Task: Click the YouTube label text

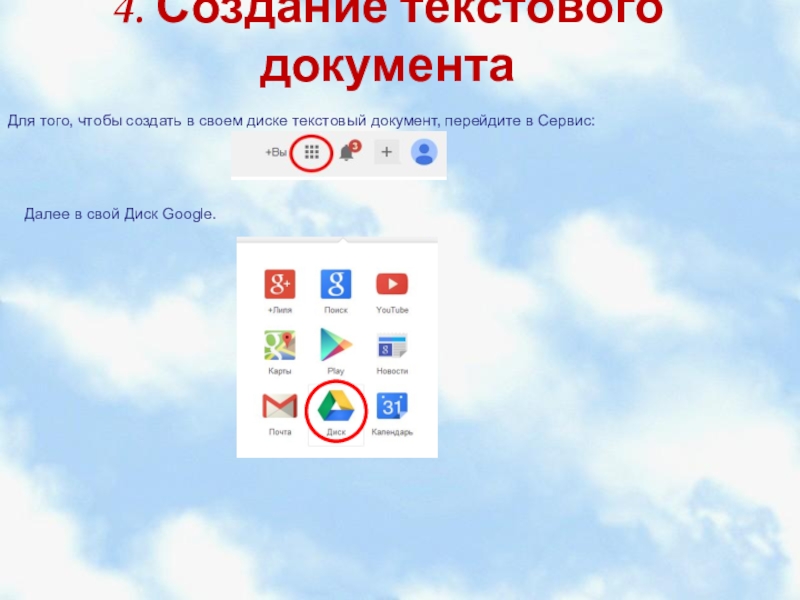Action: point(392,310)
